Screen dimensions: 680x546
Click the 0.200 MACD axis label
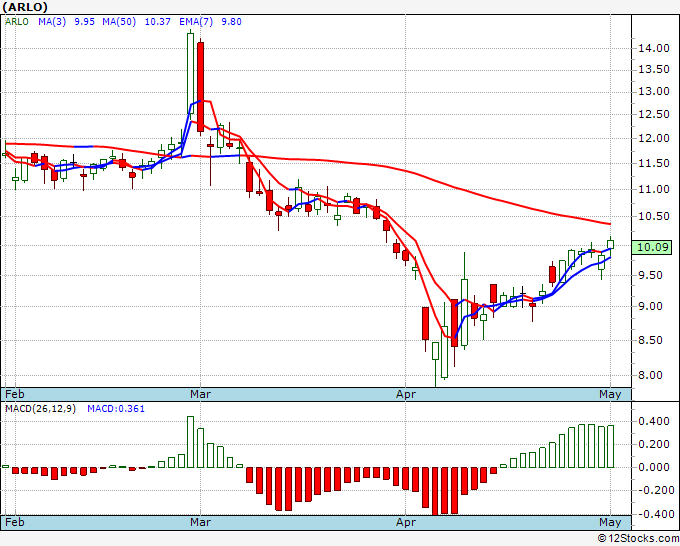click(656, 445)
